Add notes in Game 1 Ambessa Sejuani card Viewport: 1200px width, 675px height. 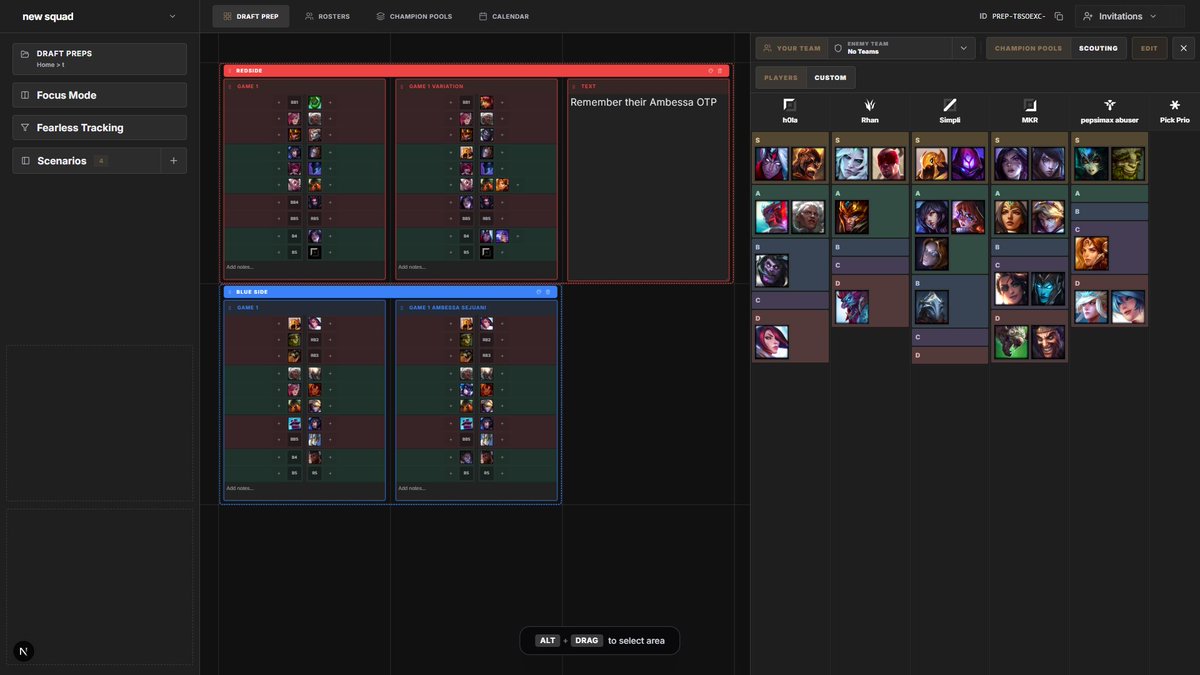click(476, 488)
